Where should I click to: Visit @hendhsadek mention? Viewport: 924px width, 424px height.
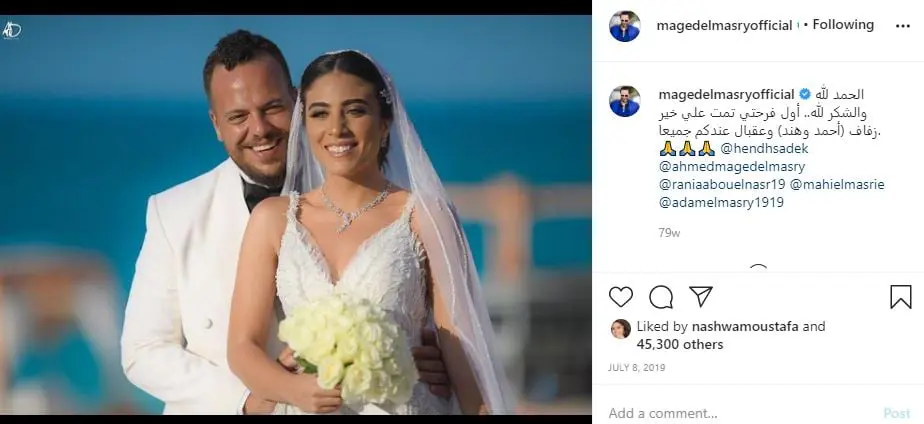[764, 149]
